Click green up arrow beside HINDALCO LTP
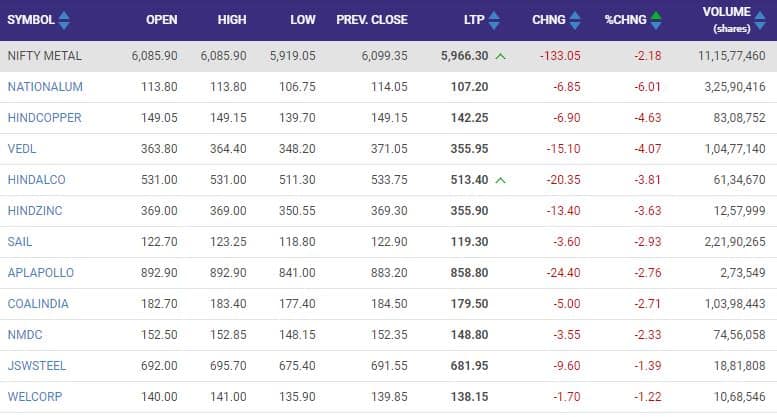777x417 pixels. click(500, 180)
